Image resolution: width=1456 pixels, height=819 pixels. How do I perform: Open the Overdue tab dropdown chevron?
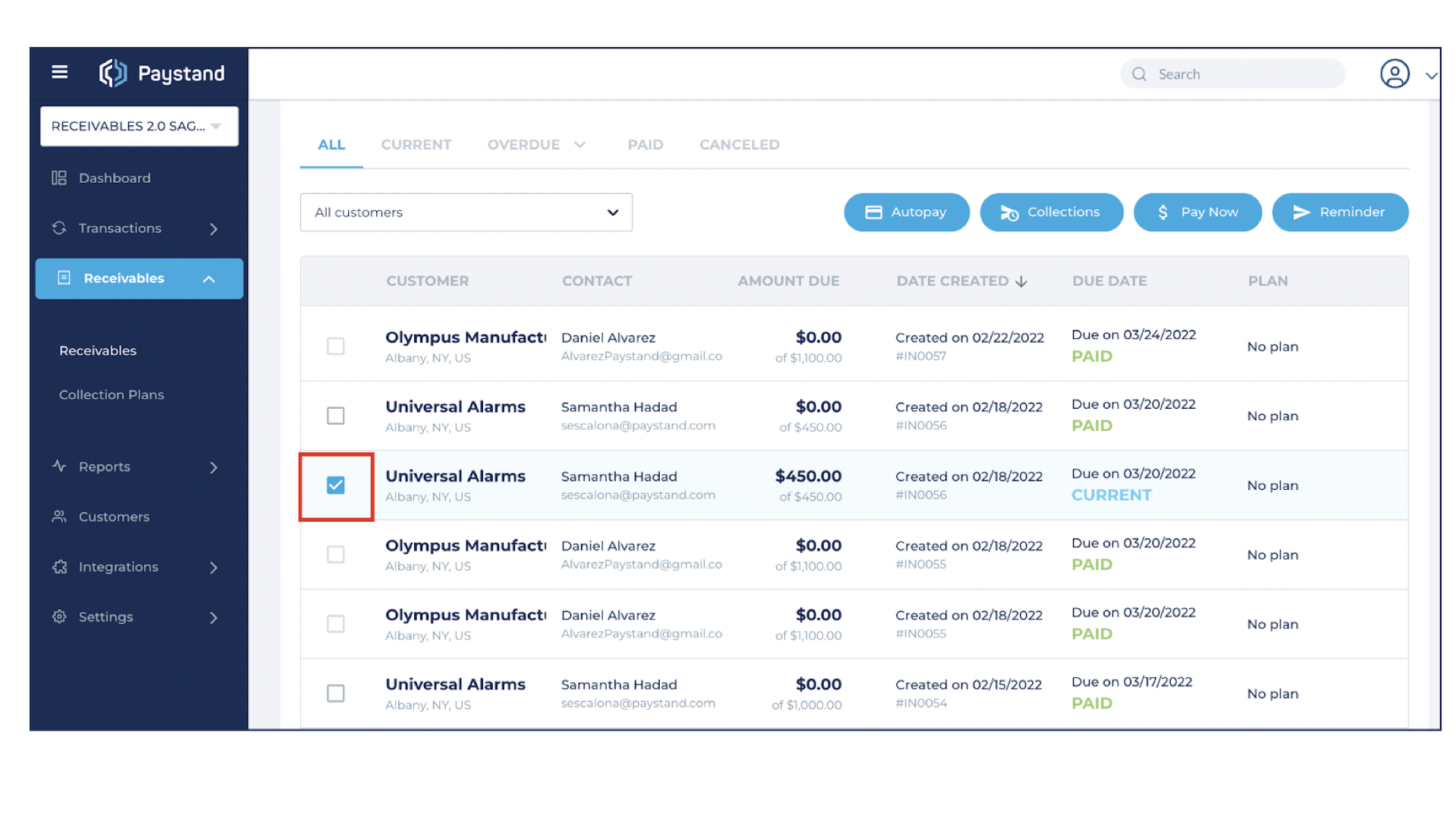[x=580, y=145]
